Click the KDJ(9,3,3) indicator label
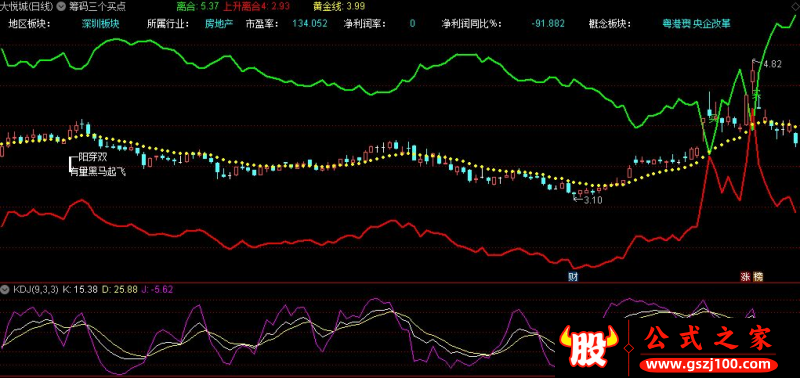Viewport: 800px width, 378px height. (36, 290)
